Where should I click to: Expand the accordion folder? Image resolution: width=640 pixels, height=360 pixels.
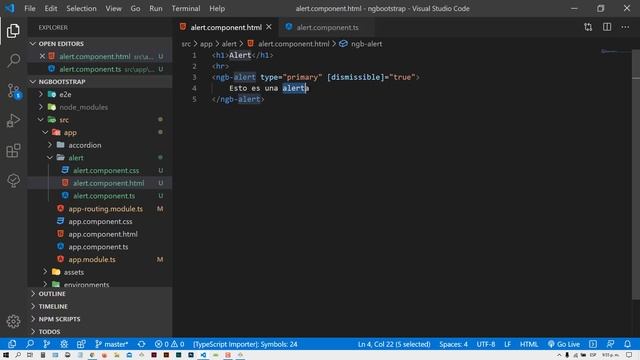pos(100,145)
